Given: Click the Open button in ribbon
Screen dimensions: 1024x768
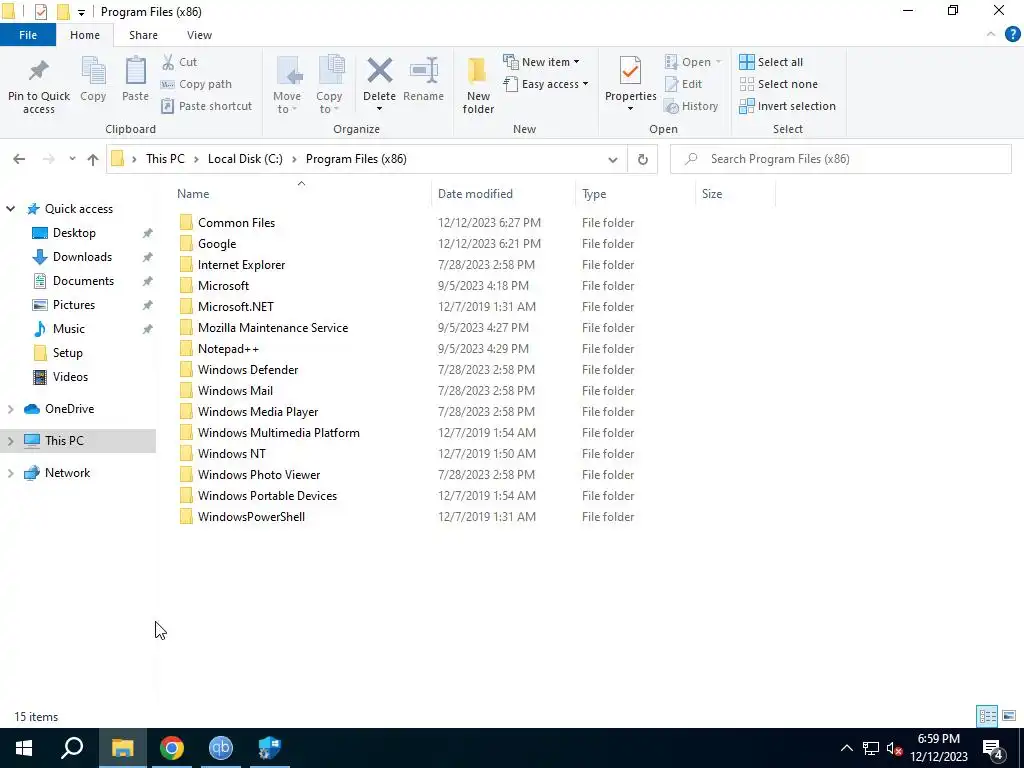Looking at the screenshot, I should point(694,62).
